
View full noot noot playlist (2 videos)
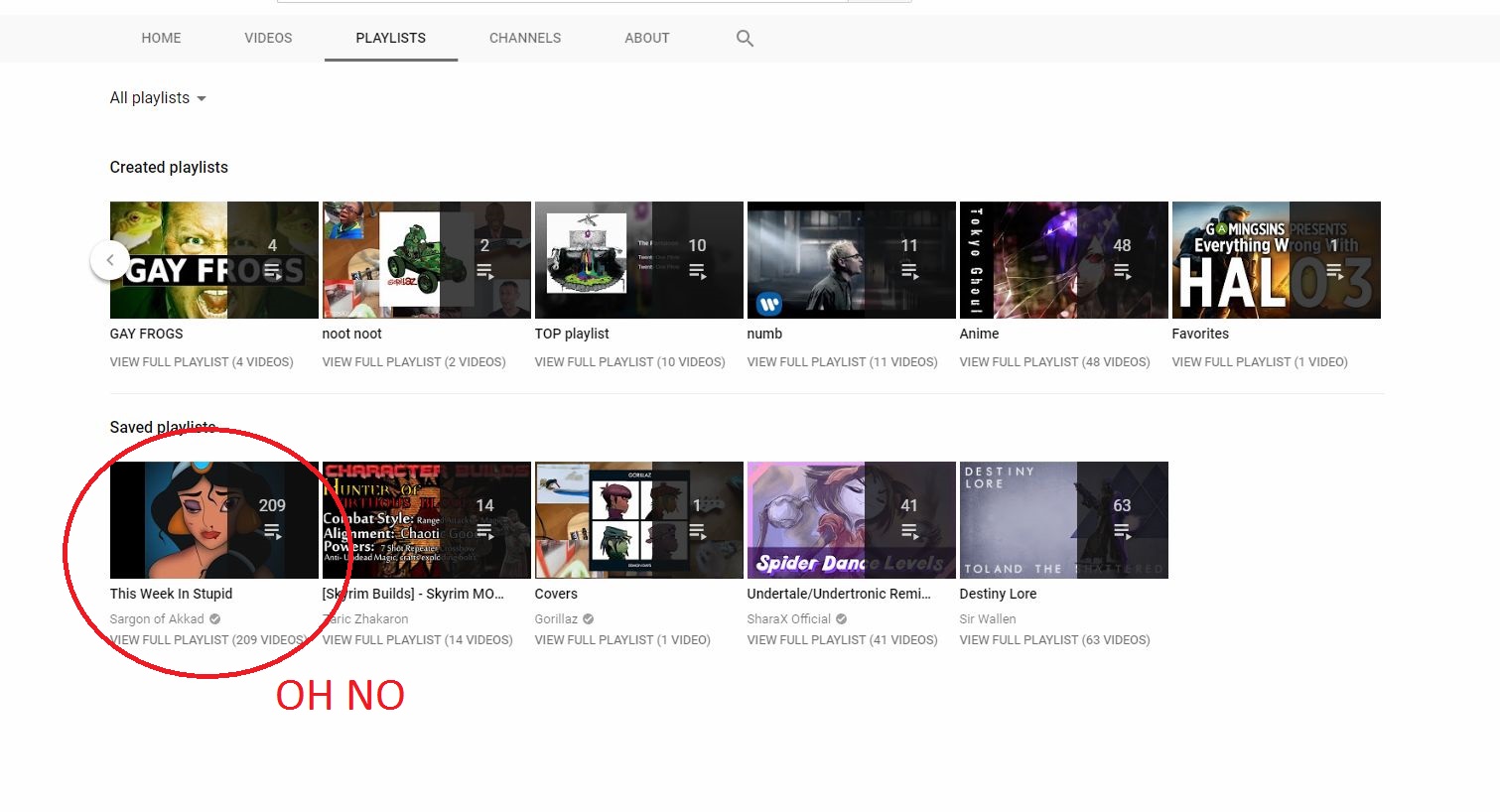click(x=414, y=362)
